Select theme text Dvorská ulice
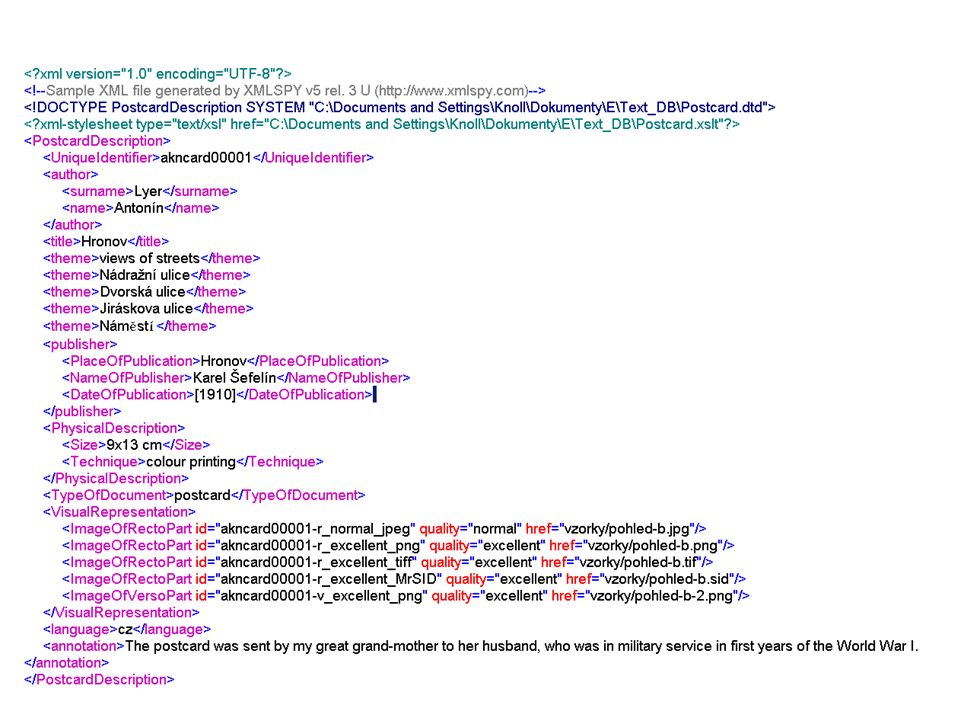This screenshot has height=720, width=960. [x=143, y=292]
